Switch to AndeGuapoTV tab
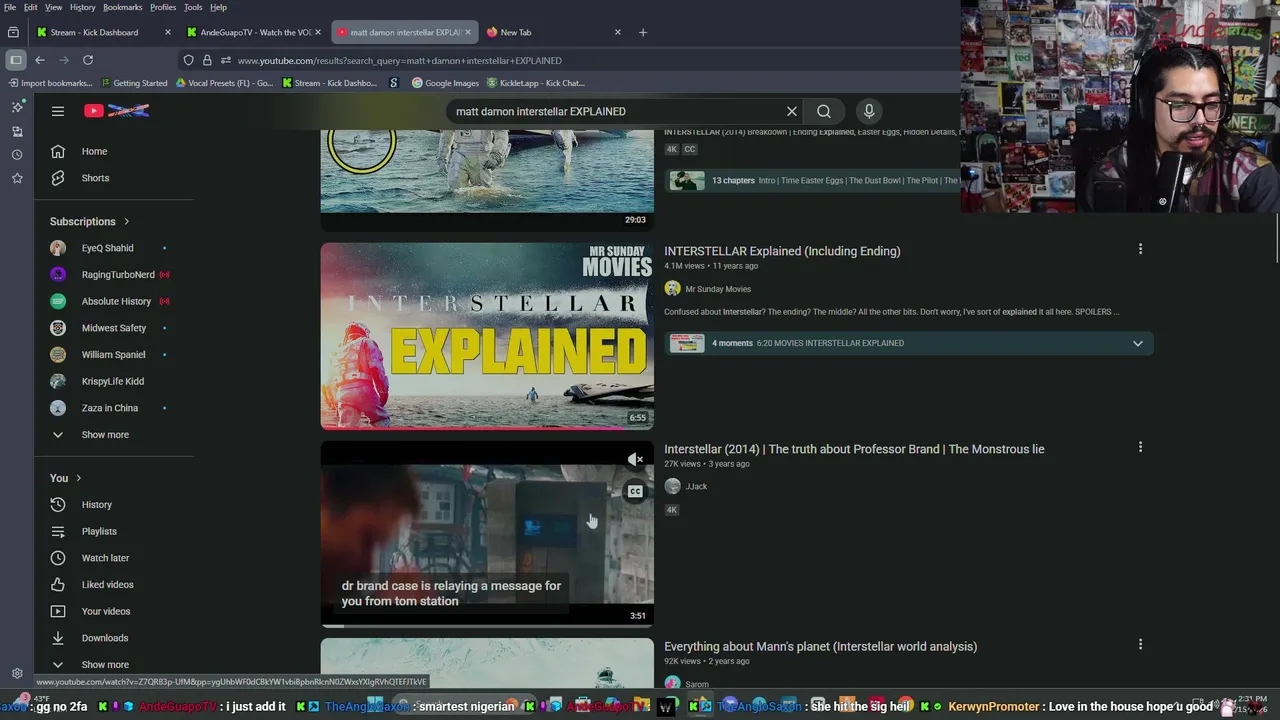The height and width of the screenshot is (720, 1280). click(x=255, y=32)
